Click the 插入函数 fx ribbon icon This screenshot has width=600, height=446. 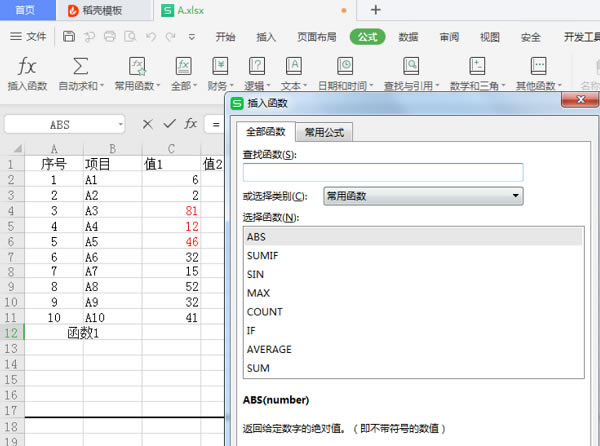click(28, 67)
